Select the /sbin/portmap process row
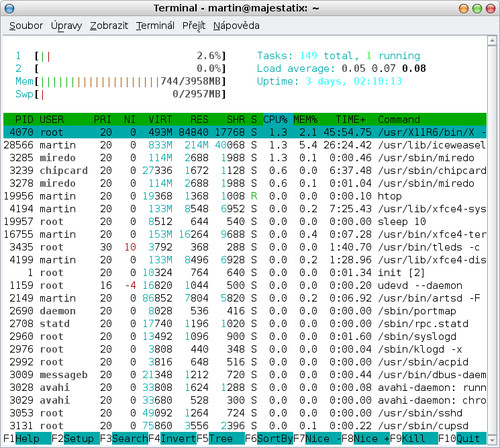 245,311
